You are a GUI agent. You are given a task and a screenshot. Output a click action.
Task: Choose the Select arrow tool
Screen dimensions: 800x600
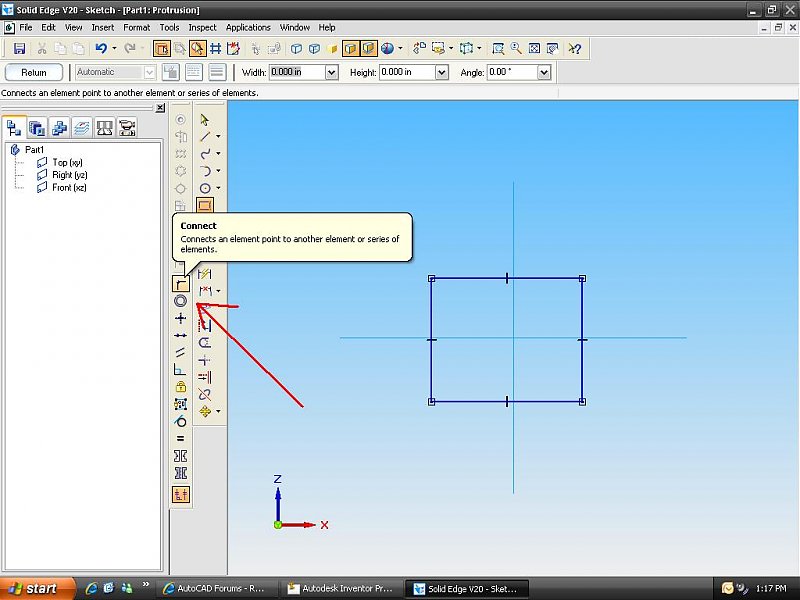click(x=205, y=119)
